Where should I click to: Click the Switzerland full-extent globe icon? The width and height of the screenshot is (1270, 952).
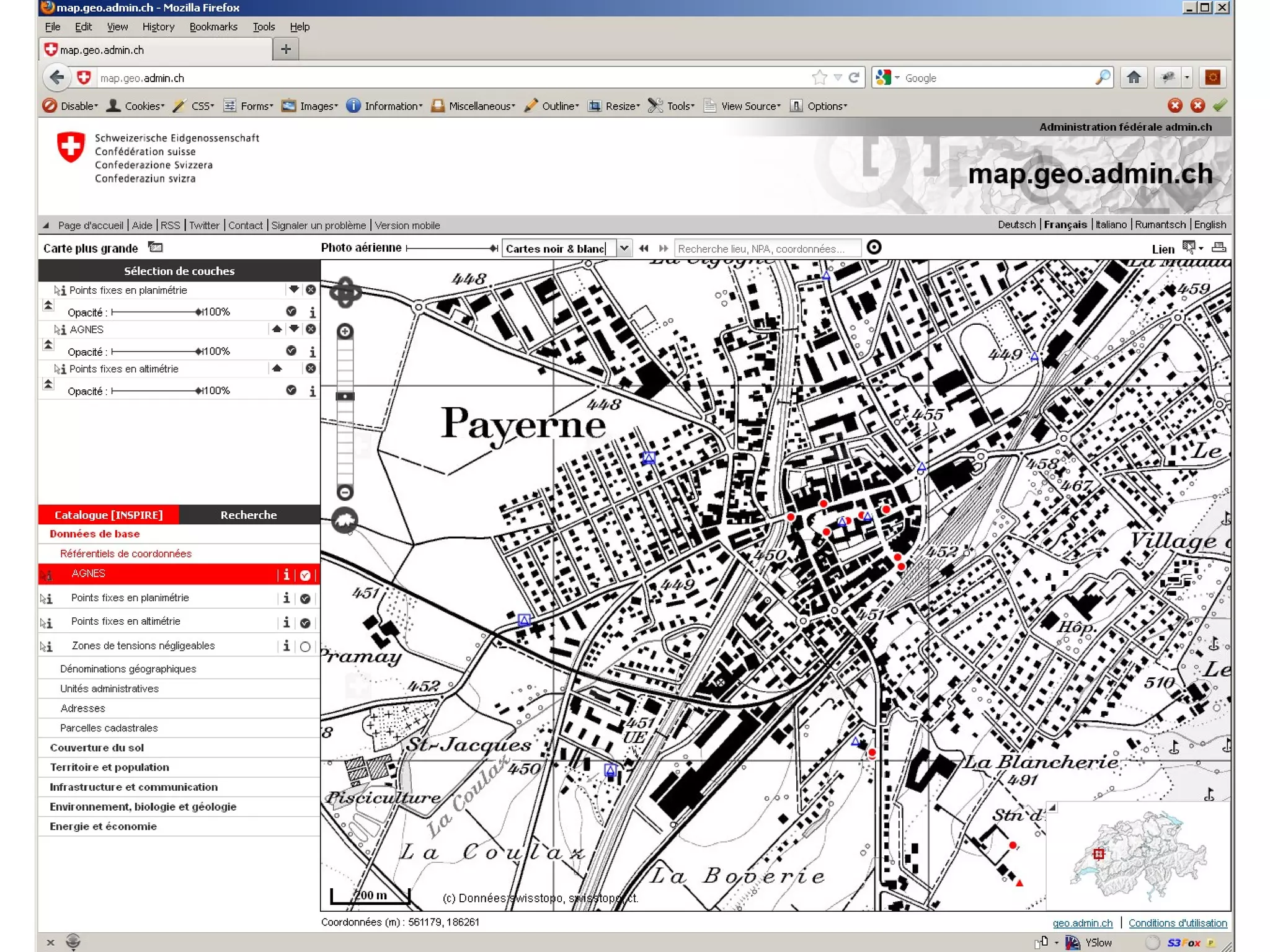[x=345, y=520]
